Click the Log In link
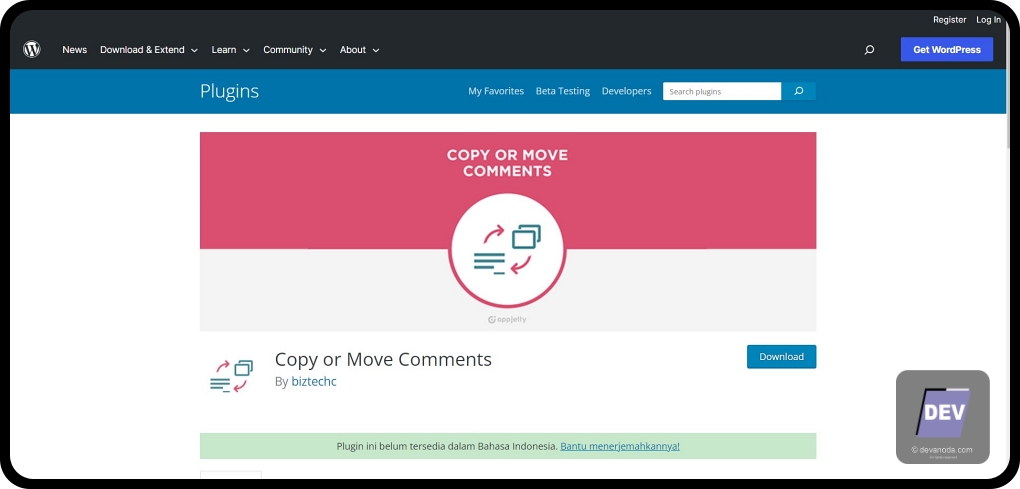This screenshot has width=1020, height=489. pos(988,20)
